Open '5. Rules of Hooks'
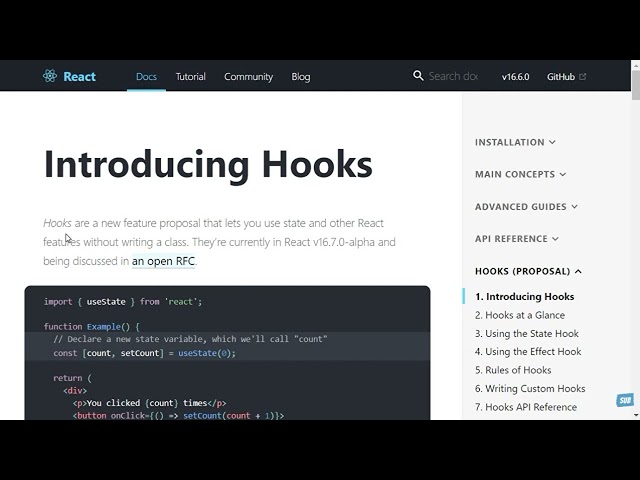The width and height of the screenshot is (640, 480). (513, 370)
